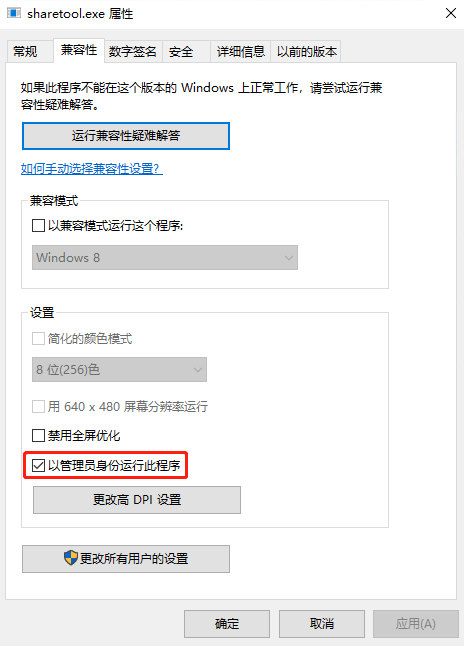The height and width of the screenshot is (646, 464).
Task: Tick the 简化的颜色模式 checkbox
Action: [38, 339]
